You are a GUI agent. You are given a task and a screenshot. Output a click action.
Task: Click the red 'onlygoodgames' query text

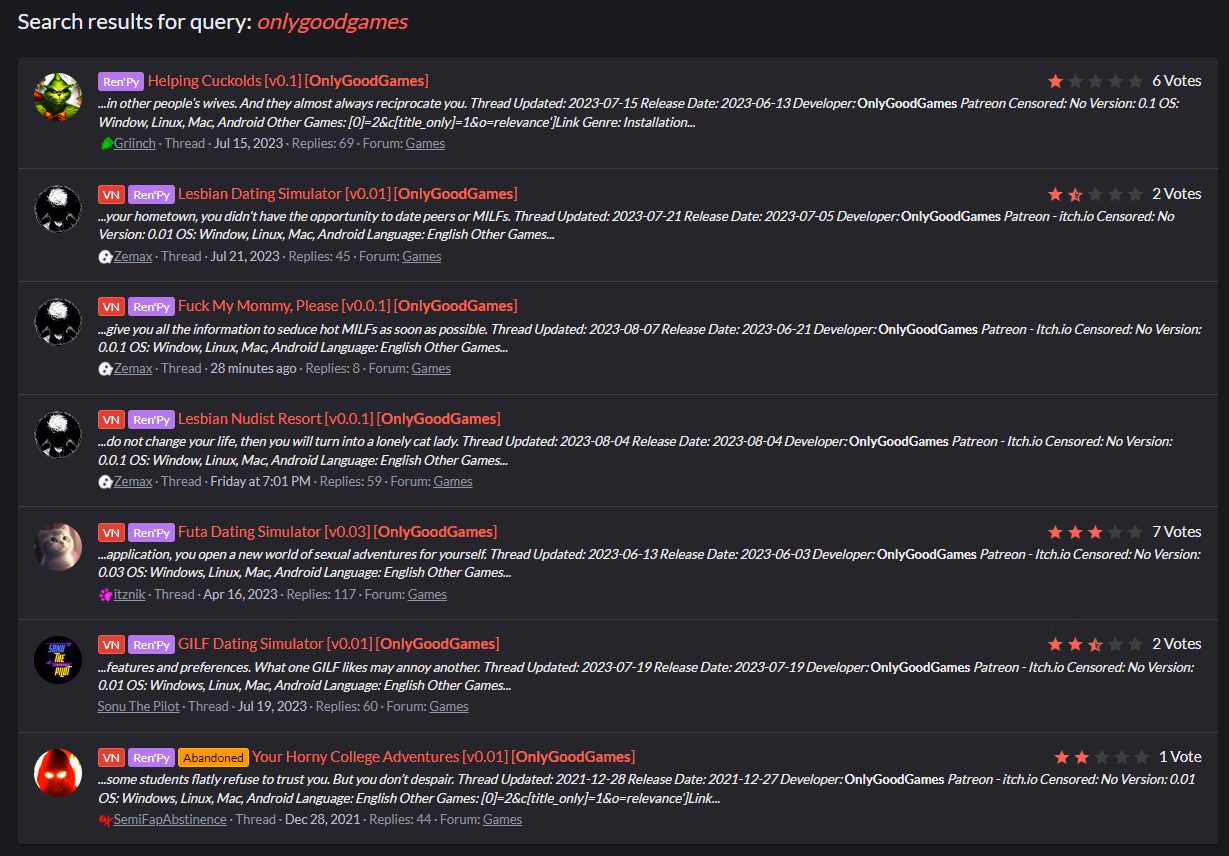click(x=332, y=21)
